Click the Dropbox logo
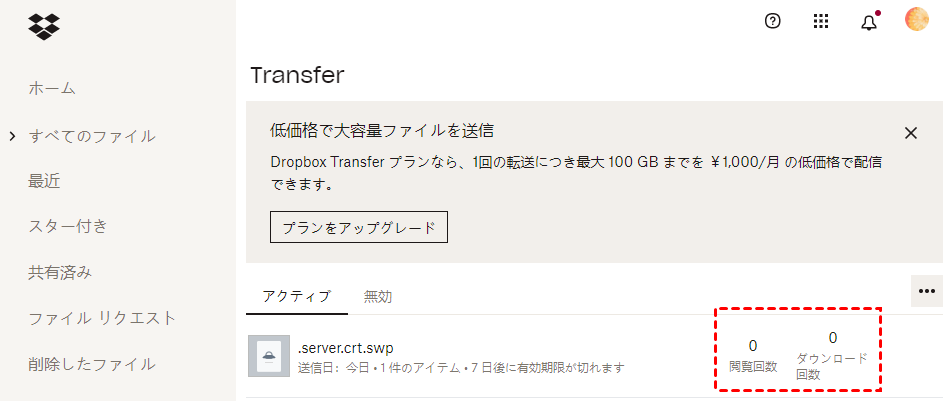Viewport: 946px width, 401px height. click(44, 27)
